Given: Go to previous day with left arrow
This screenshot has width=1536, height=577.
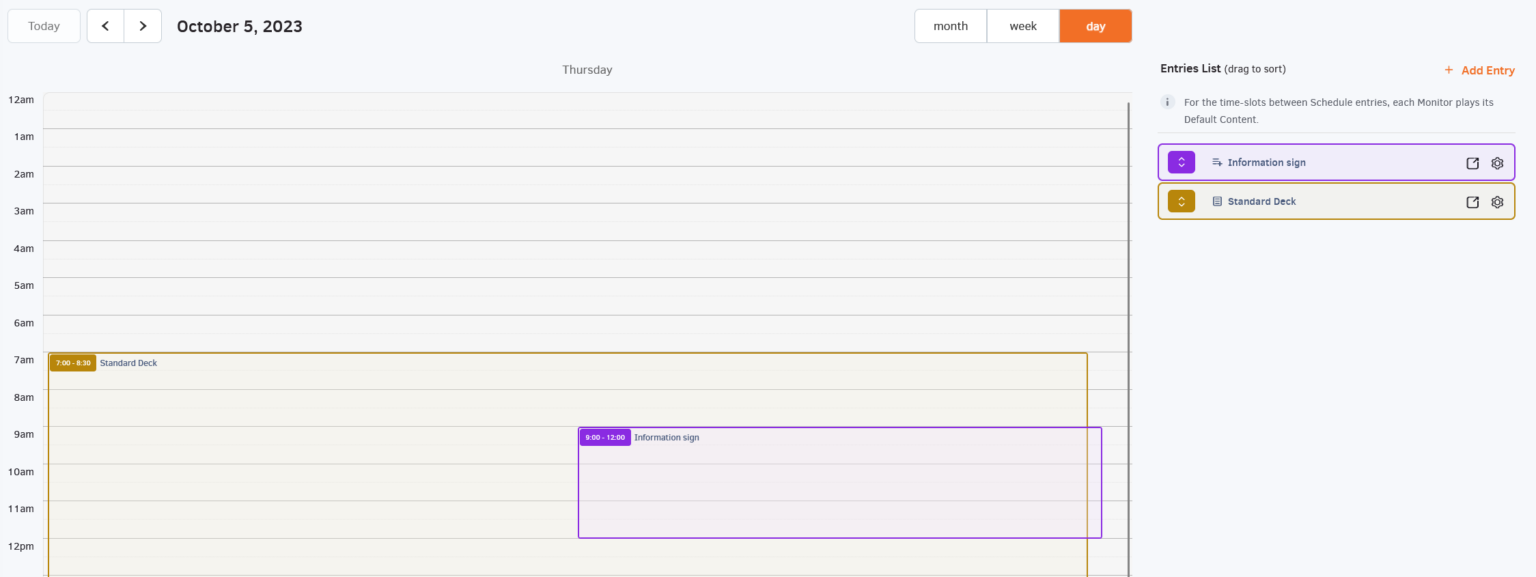Looking at the screenshot, I should [105, 25].
